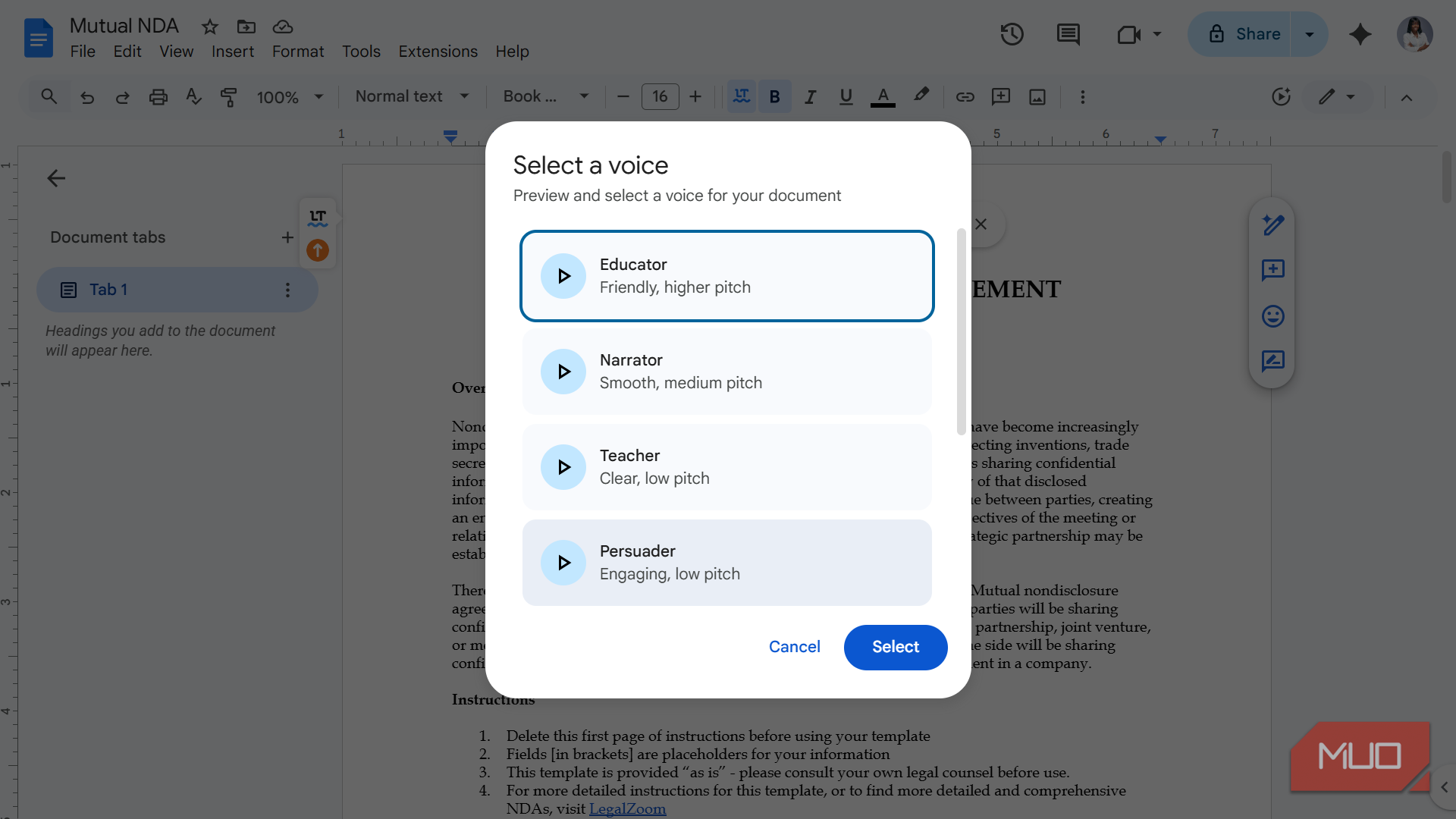Star the Mutual NDA document

210,27
